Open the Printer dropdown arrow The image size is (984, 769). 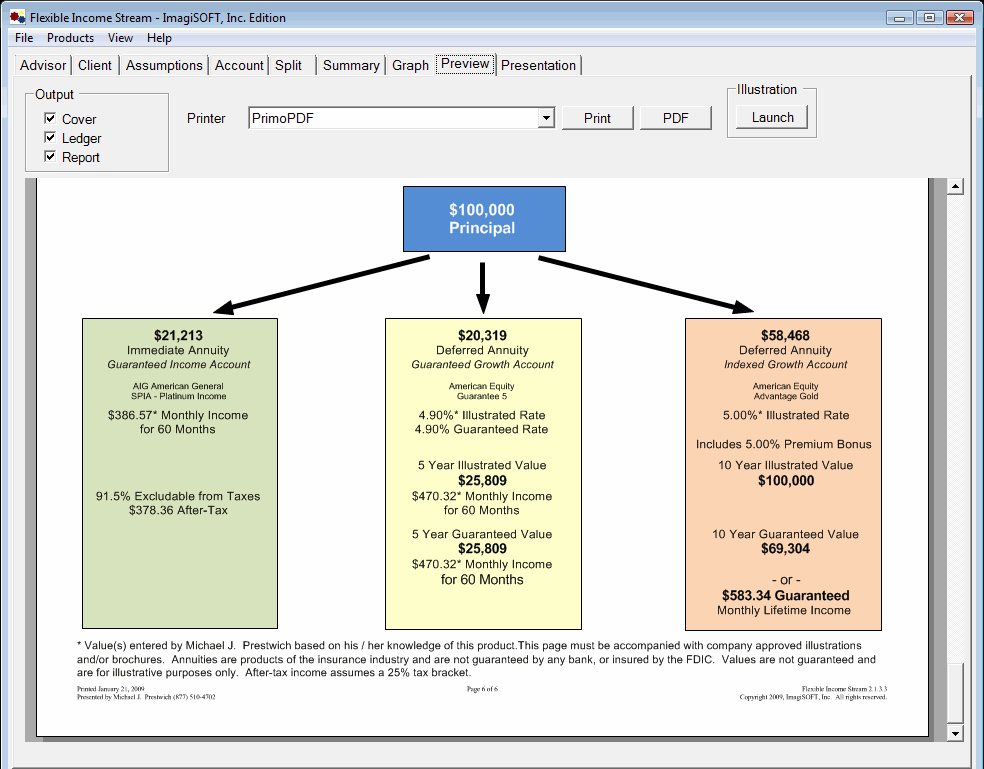pyautogui.click(x=546, y=118)
